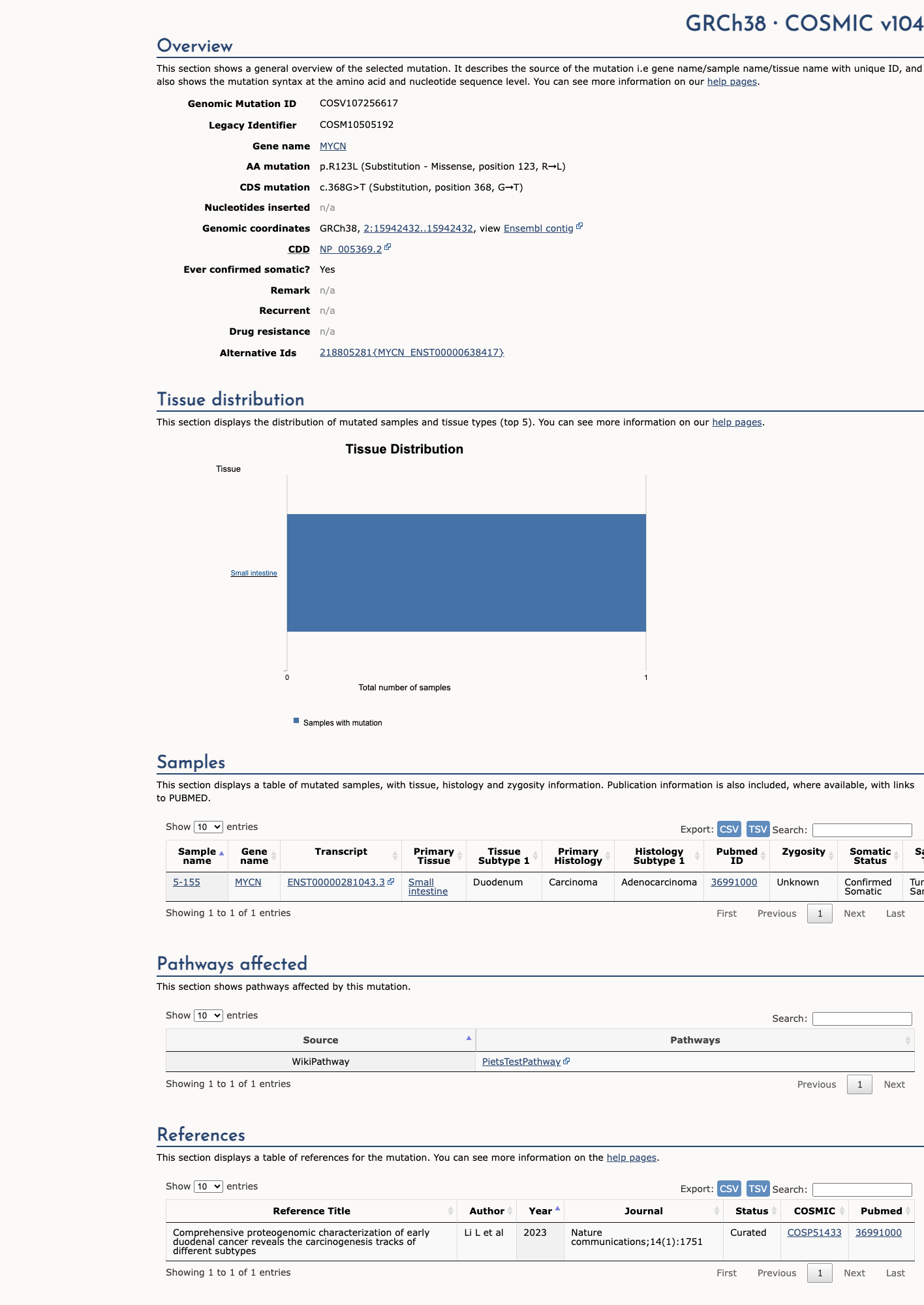Screen dimensions: 924x1305
Task: Toggle the Samples with mutation legend swatch
Action: coord(296,720)
